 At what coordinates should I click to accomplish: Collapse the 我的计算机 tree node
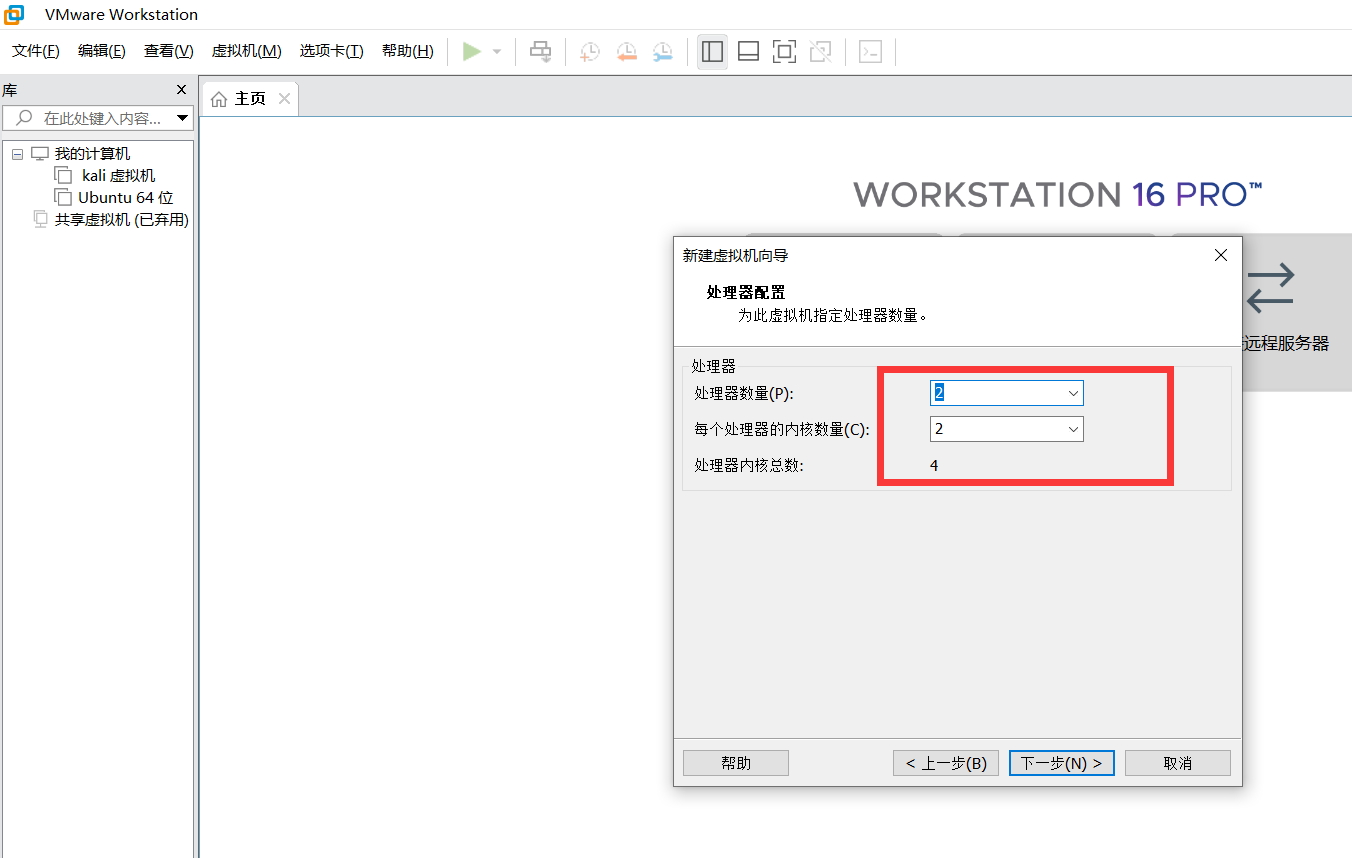click(18, 154)
